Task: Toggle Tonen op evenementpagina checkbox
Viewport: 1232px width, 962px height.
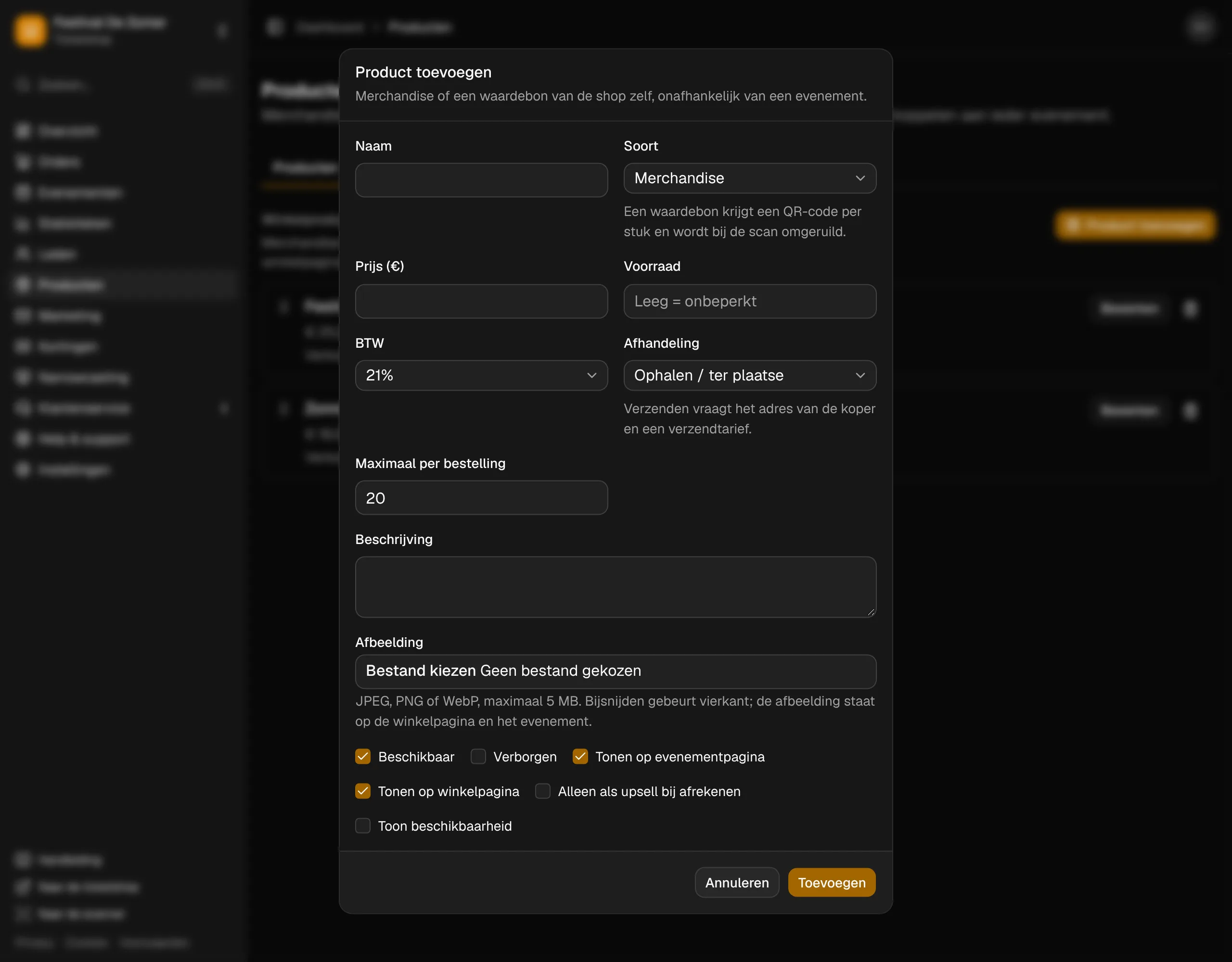Action: [580, 756]
